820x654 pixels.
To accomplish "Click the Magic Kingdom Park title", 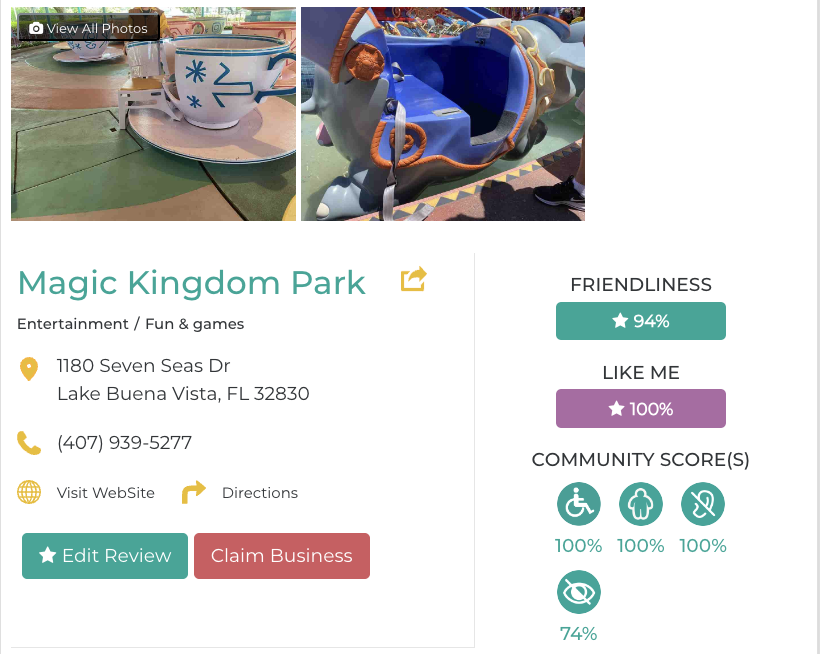I will click(x=191, y=283).
